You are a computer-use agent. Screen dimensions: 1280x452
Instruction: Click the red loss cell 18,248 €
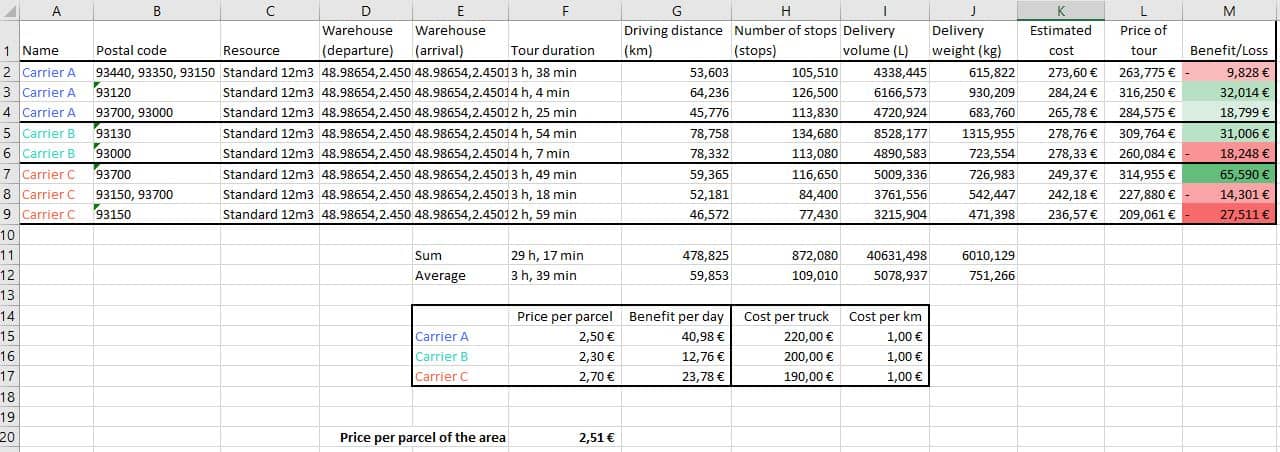[x=1229, y=153]
